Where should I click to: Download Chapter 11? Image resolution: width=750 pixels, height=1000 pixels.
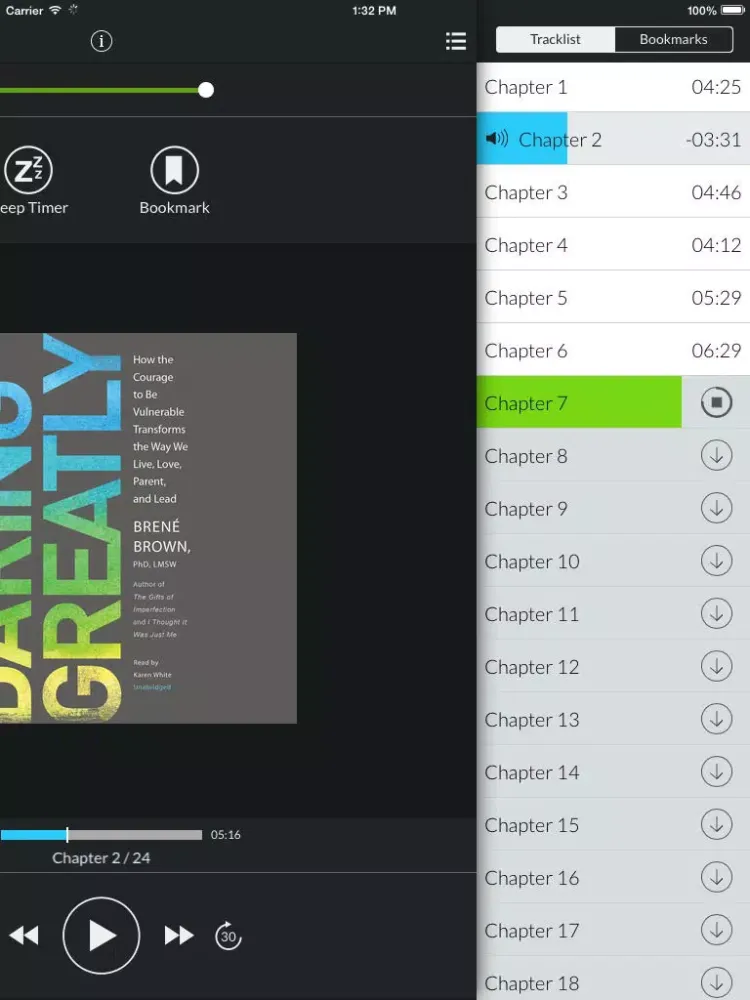pyautogui.click(x=716, y=614)
